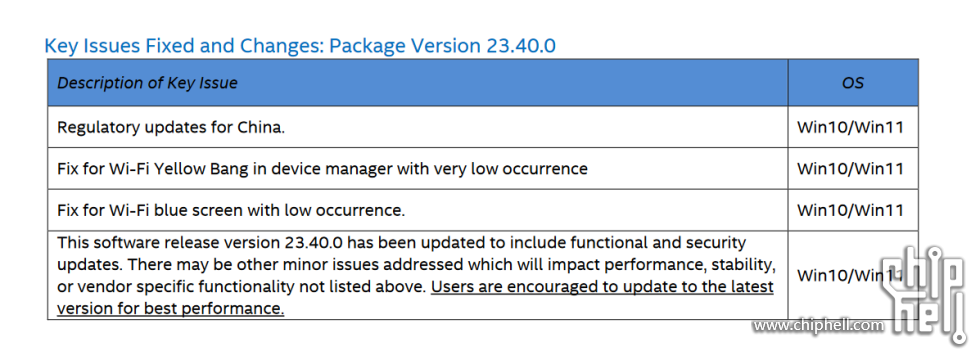The height and width of the screenshot is (360, 980).
Task: Select Win10/Win11 cell in Yellow Bang row
Action: click(852, 169)
